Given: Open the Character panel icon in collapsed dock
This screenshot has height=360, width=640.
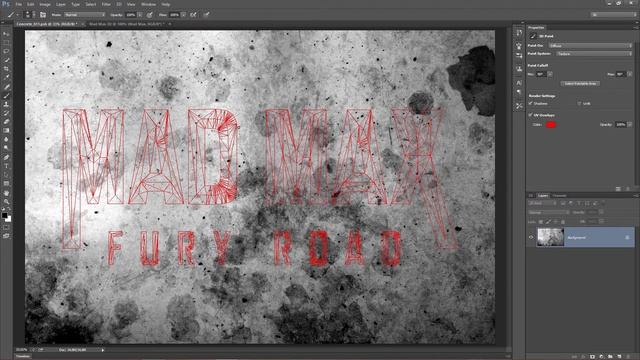Looking at the screenshot, I should pos(519,82).
